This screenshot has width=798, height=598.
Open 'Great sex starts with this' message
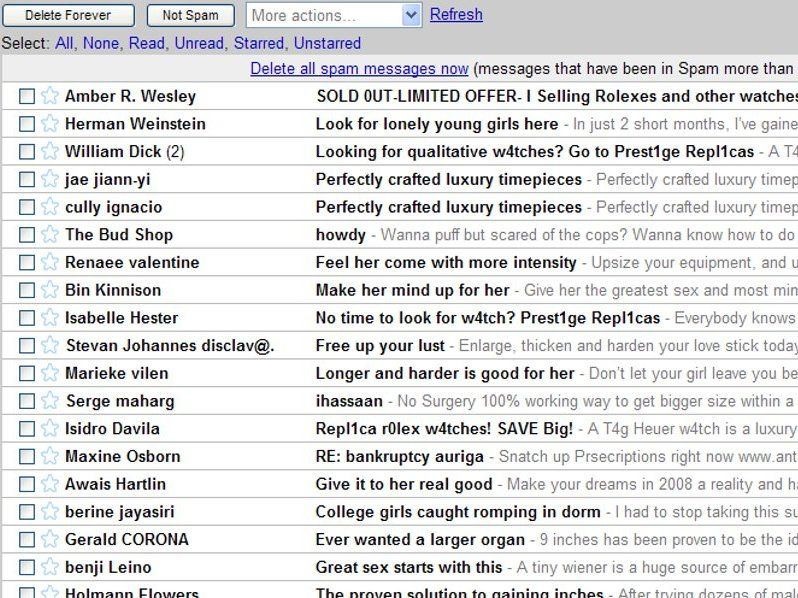tap(409, 567)
